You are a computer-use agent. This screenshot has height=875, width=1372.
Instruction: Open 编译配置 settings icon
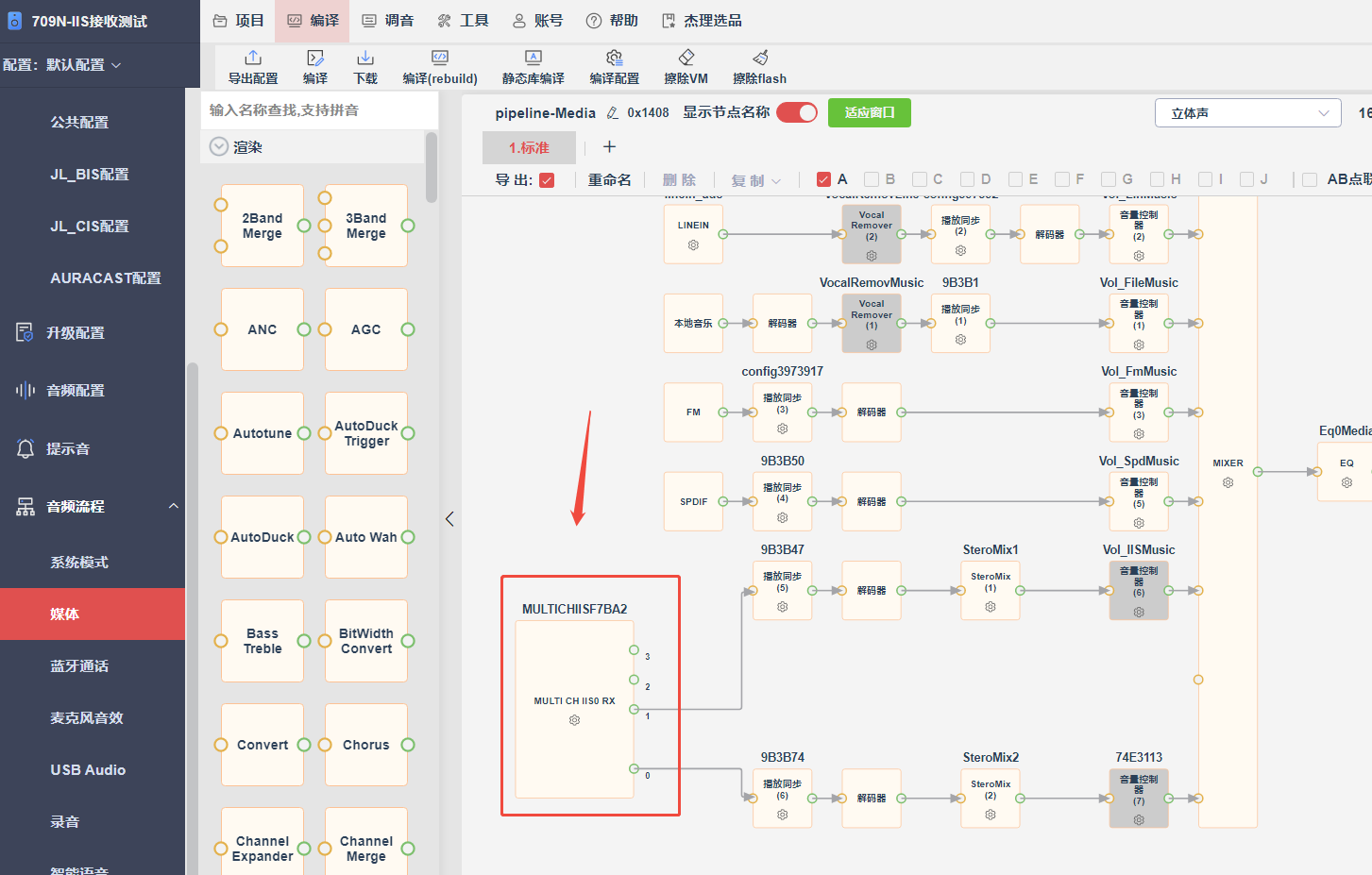click(x=615, y=58)
